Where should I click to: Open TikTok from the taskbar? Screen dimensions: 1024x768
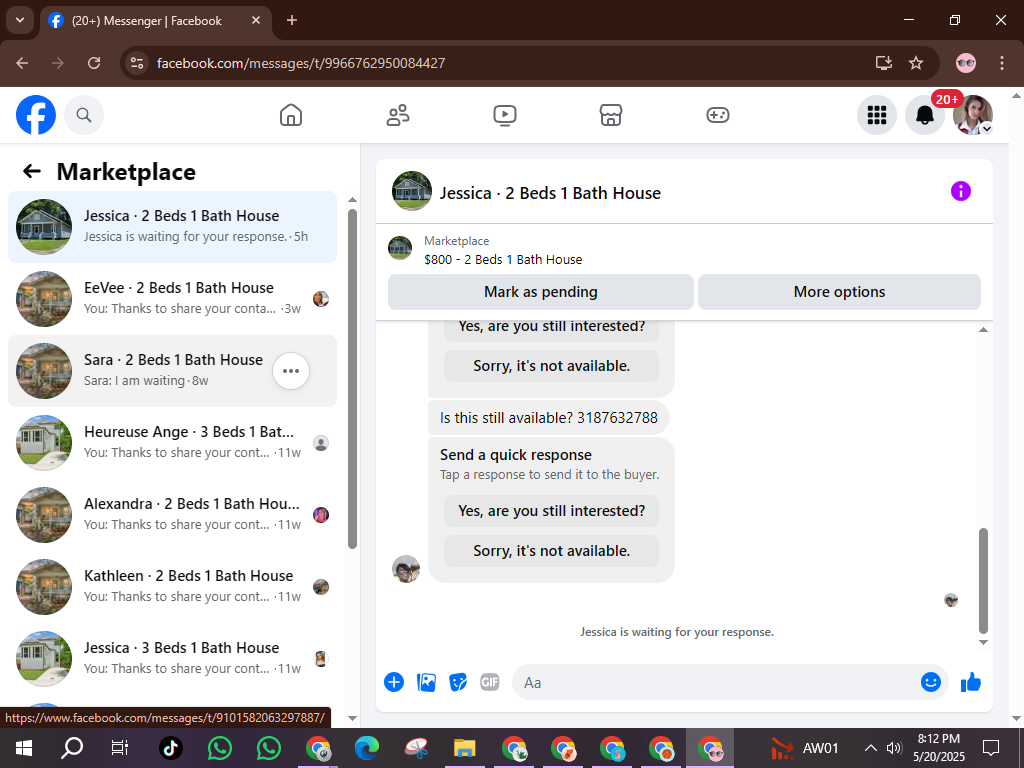170,748
